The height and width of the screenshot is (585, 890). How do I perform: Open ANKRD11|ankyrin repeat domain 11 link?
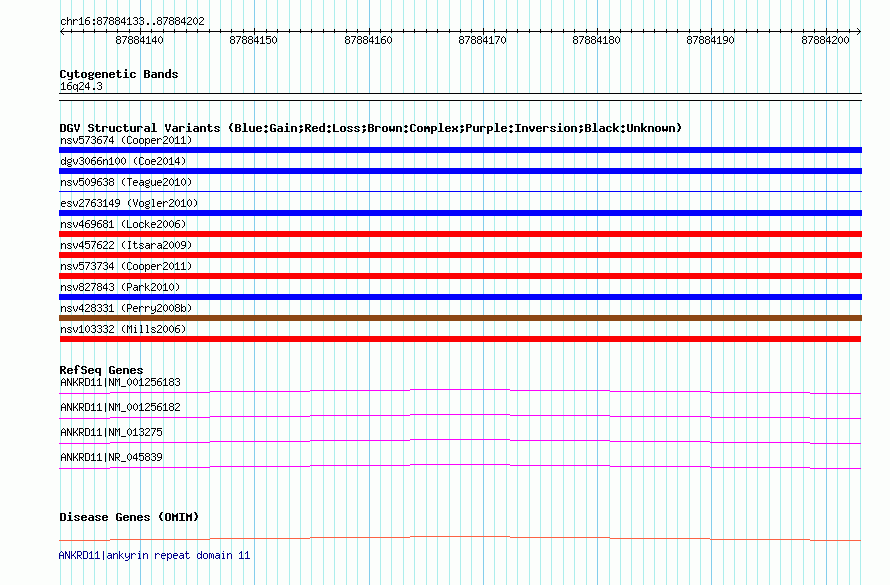[154, 555]
